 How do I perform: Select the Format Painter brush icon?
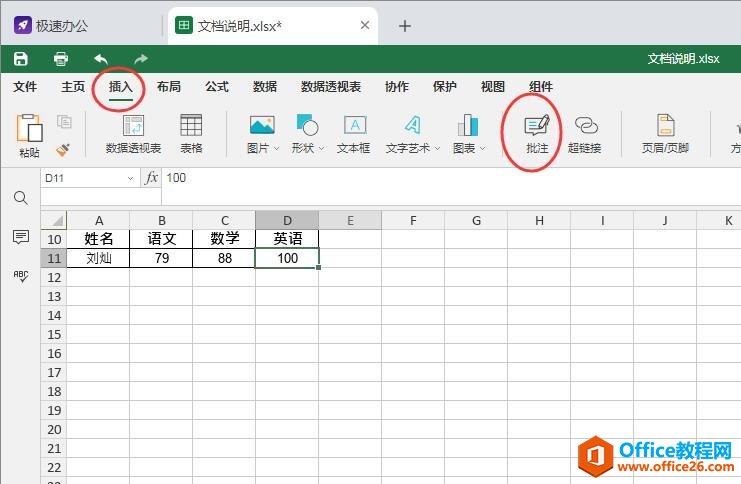(x=63, y=149)
